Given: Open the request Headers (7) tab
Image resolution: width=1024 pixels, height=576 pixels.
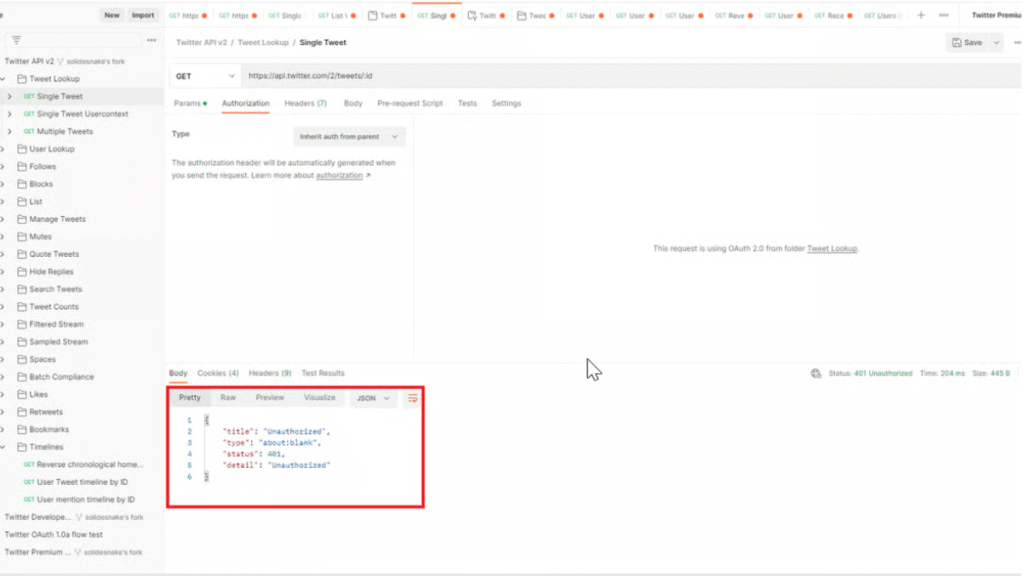Looking at the screenshot, I should pos(305,103).
